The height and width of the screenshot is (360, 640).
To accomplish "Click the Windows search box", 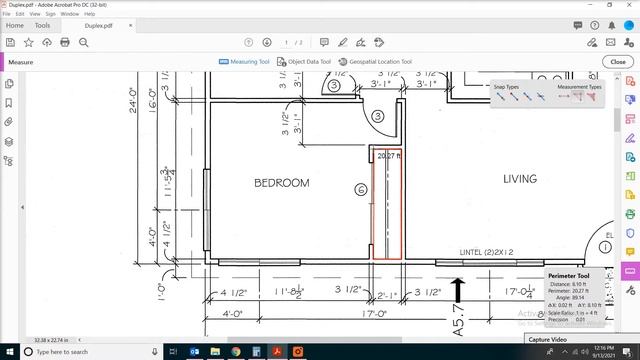I will click(x=91, y=352).
